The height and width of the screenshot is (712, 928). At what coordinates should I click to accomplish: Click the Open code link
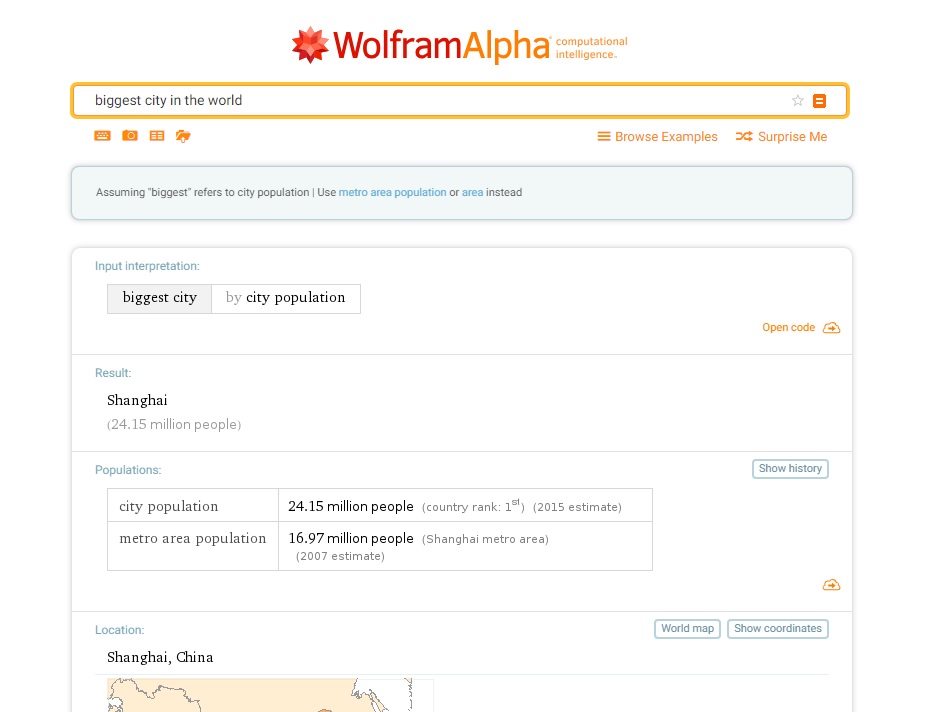(x=788, y=328)
